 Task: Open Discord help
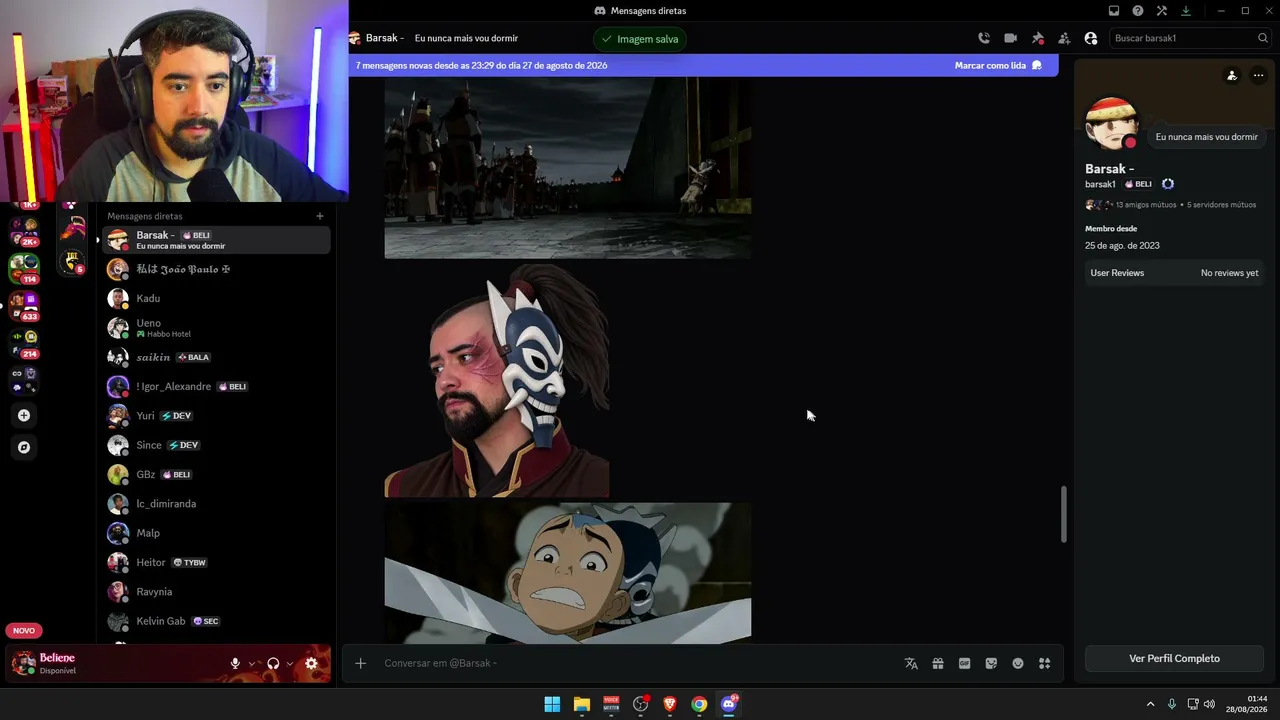tap(1138, 11)
